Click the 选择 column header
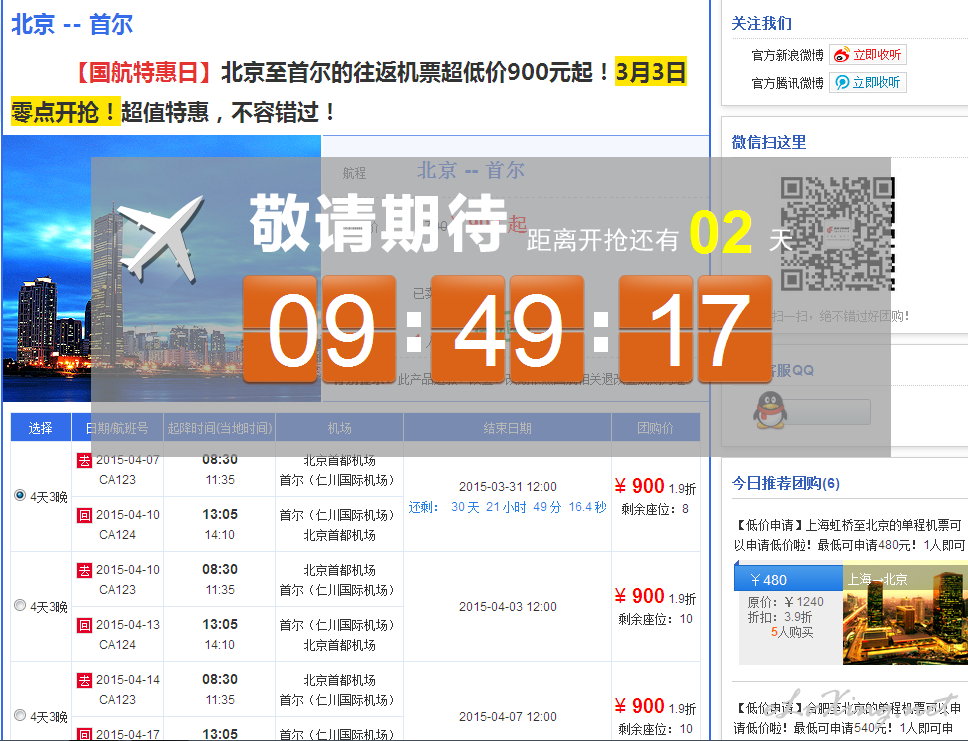 tap(41, 428)
